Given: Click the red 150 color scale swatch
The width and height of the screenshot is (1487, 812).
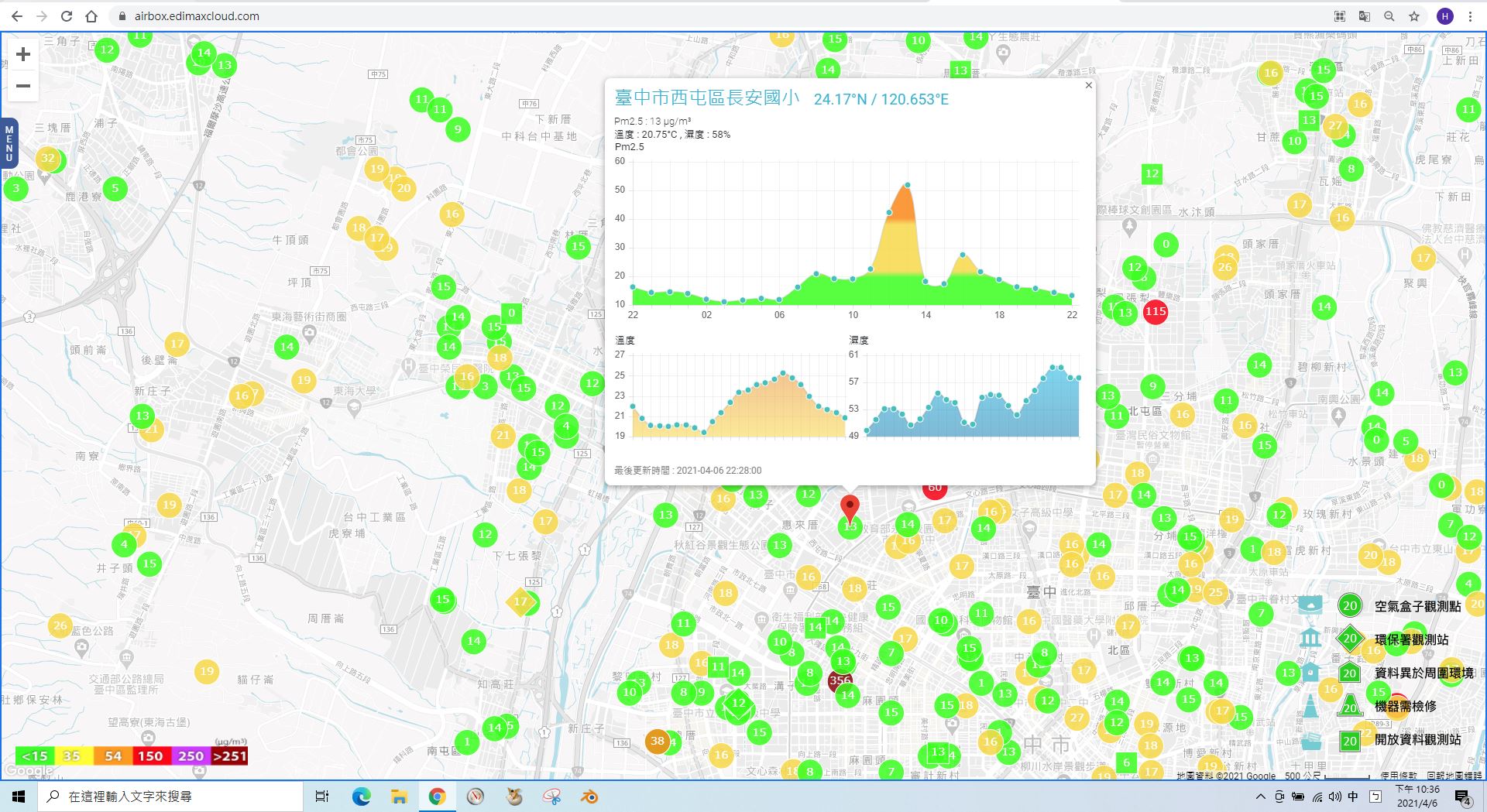Looking at the screenshot, I should click(x=150, y=755).
